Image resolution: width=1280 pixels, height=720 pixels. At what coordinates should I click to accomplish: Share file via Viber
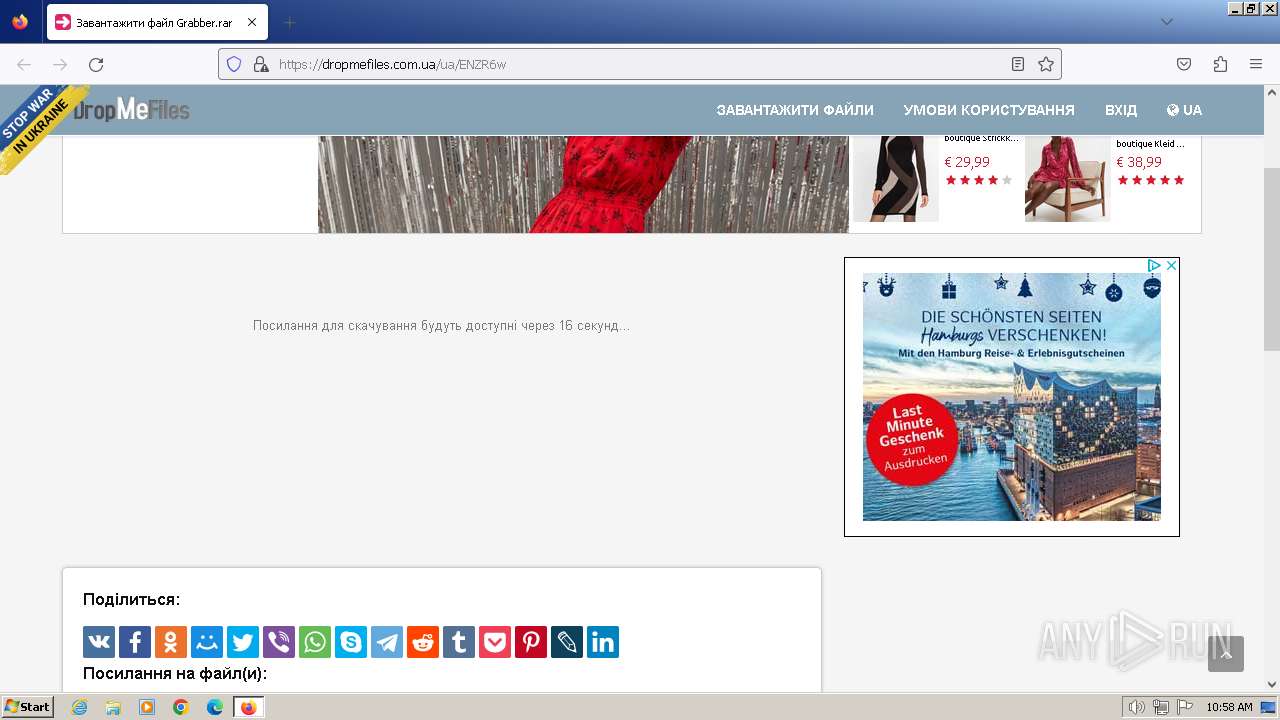[279, 642]
